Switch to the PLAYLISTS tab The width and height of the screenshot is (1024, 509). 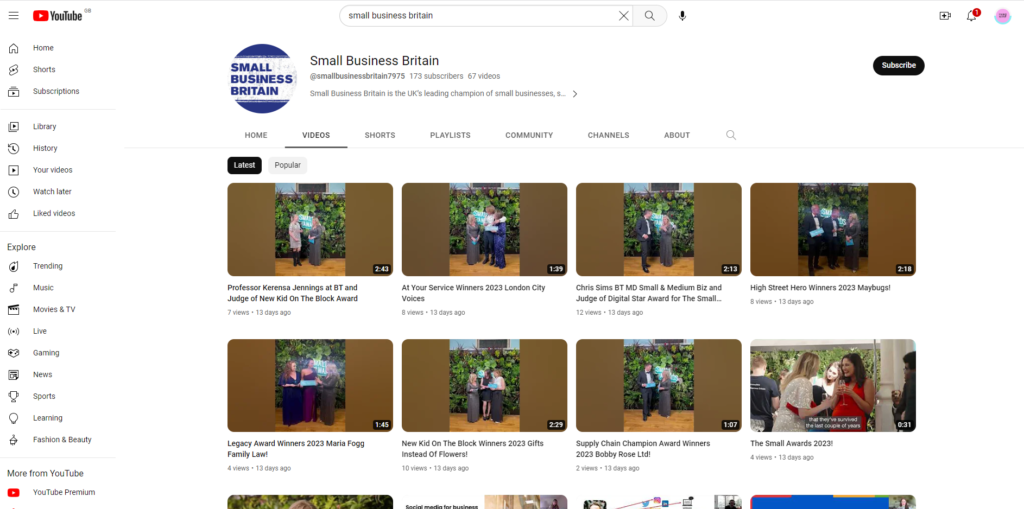(x=450, y=135)
